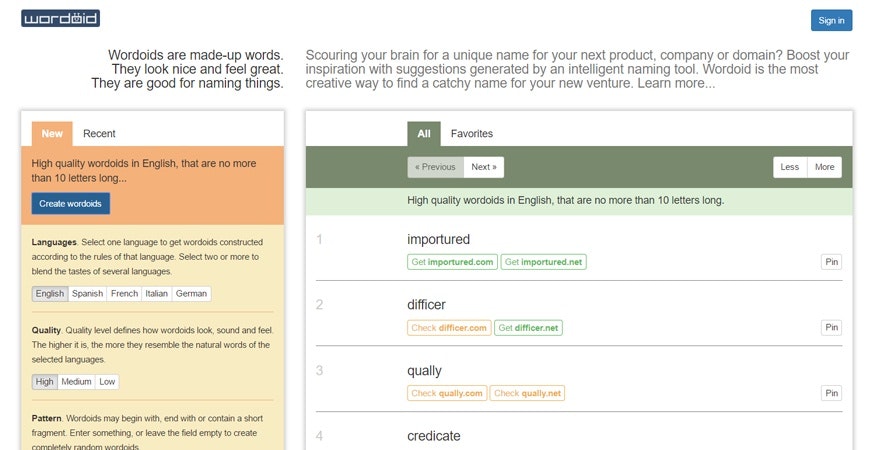Pin the wordoid difficer
Screen dimensions: 880x450
[x=831, y=327]
